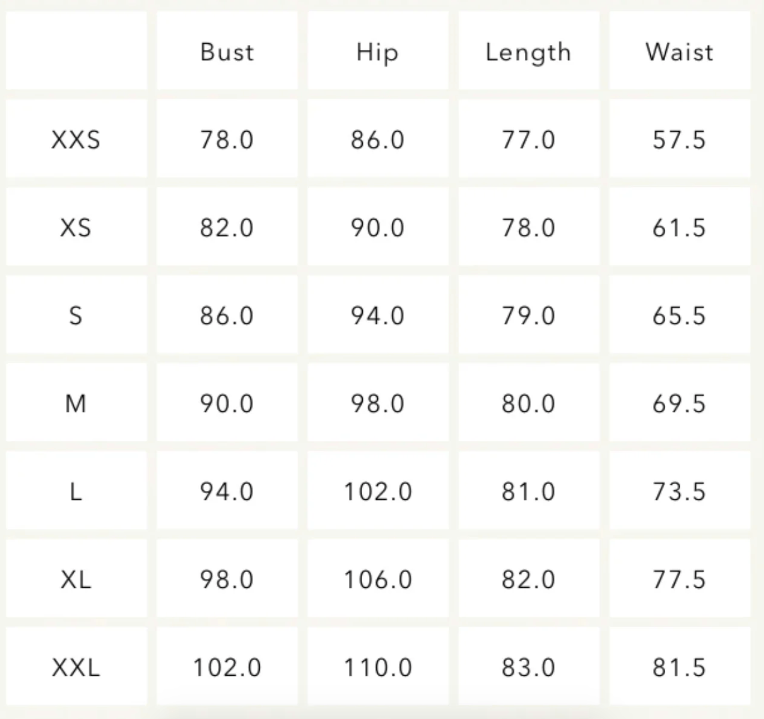Click XXS bust value 78.0

pos(227,140)
